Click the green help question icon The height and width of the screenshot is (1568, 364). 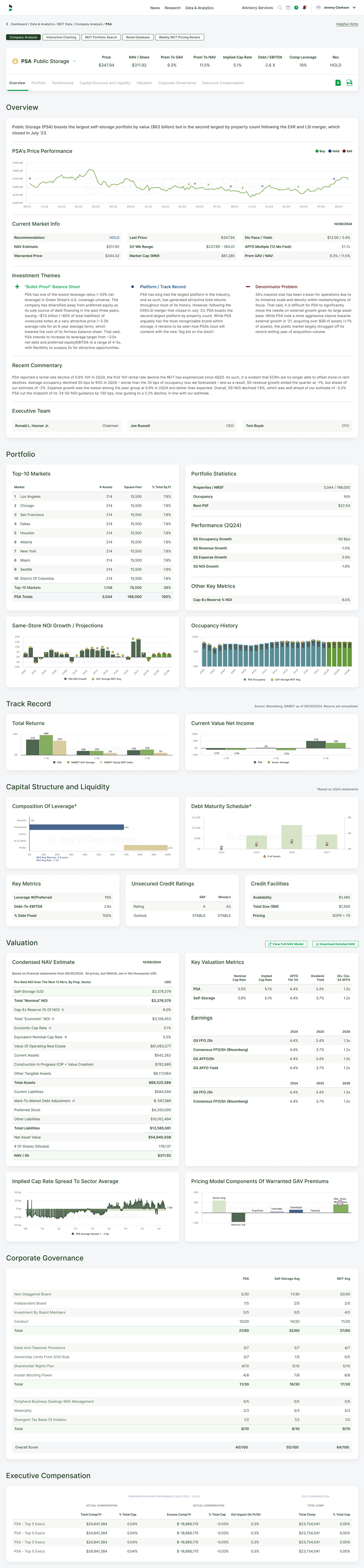tap(296, 8)
